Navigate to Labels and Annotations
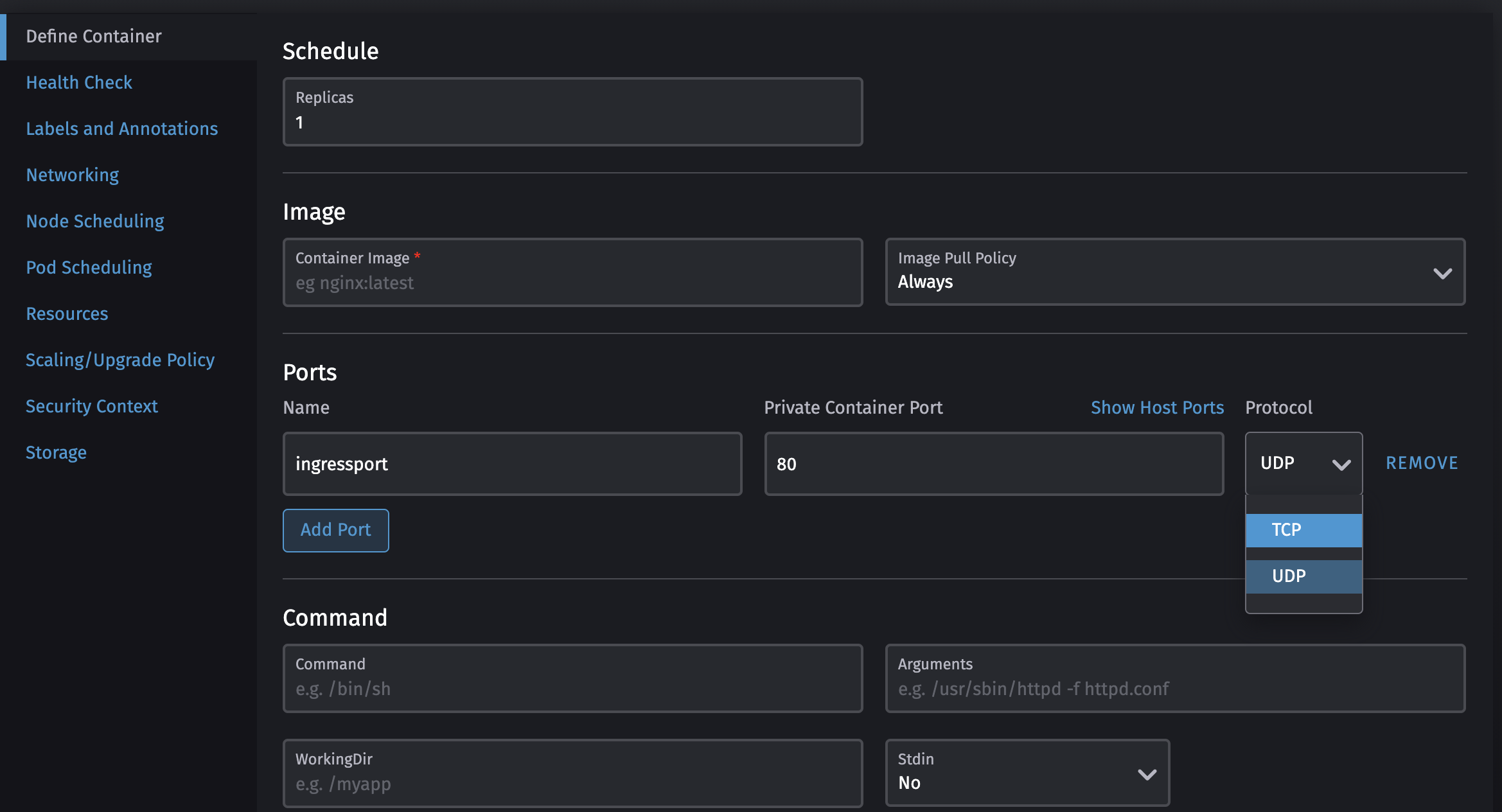 [x=121, y=128]
